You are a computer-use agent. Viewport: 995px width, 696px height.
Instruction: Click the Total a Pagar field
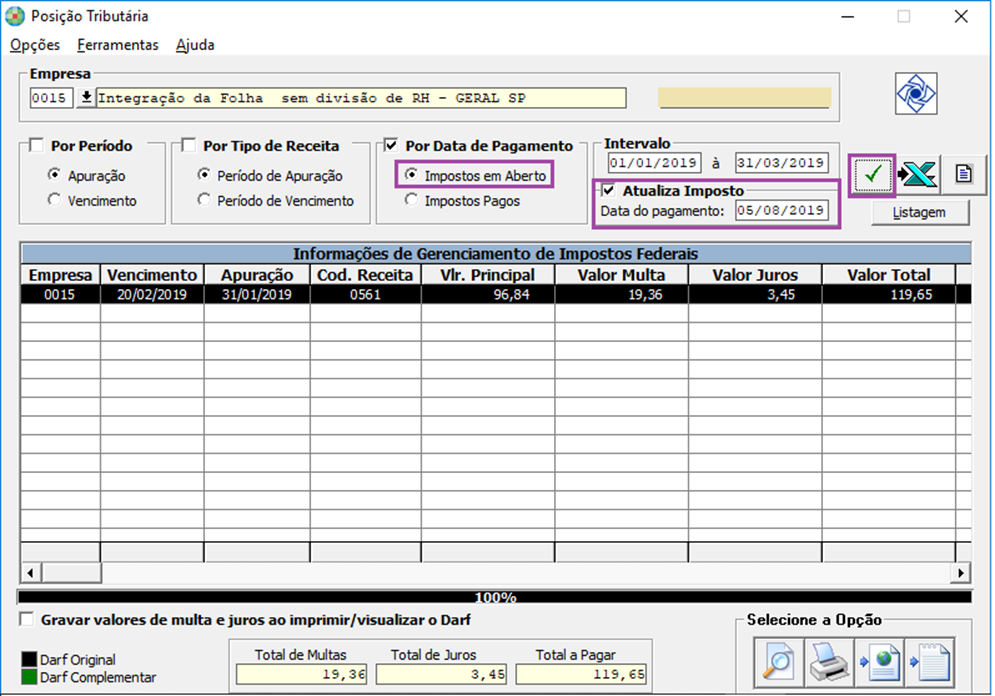coord(581,674)
